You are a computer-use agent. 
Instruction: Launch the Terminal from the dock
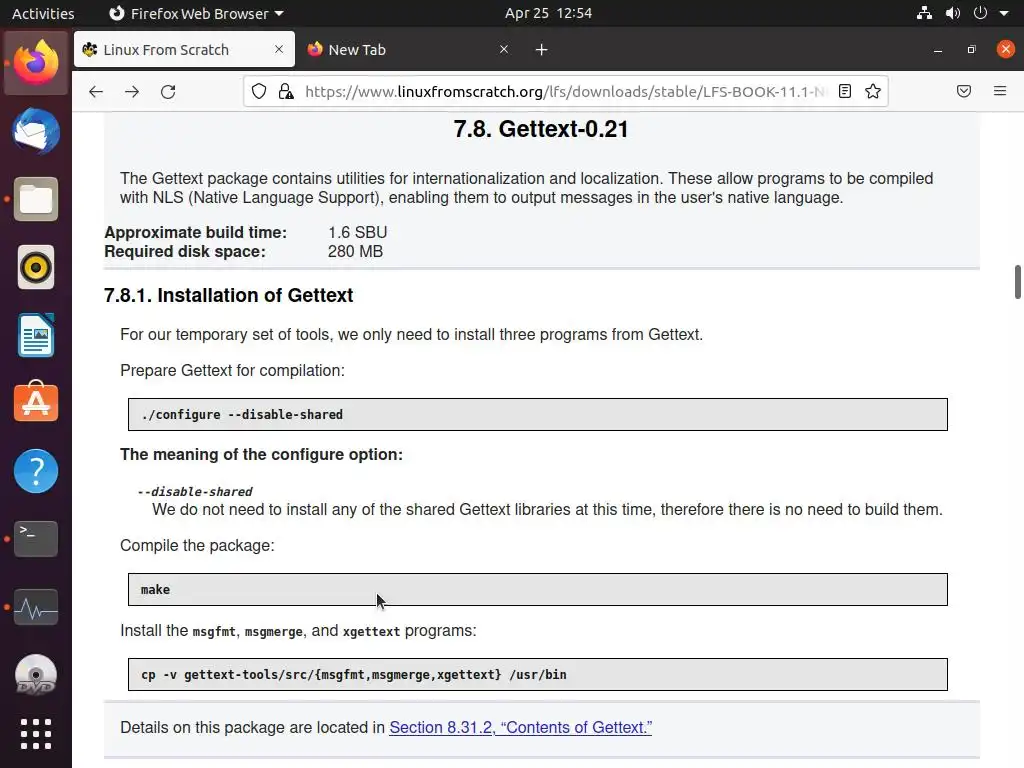point(36,539)
